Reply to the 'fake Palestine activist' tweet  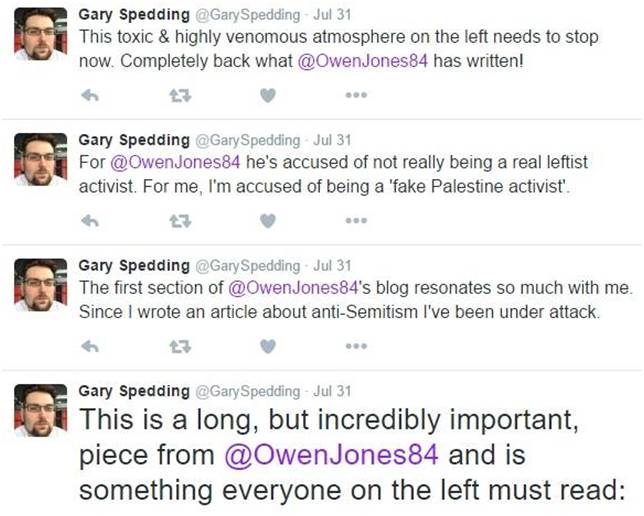tap(90, 221)
